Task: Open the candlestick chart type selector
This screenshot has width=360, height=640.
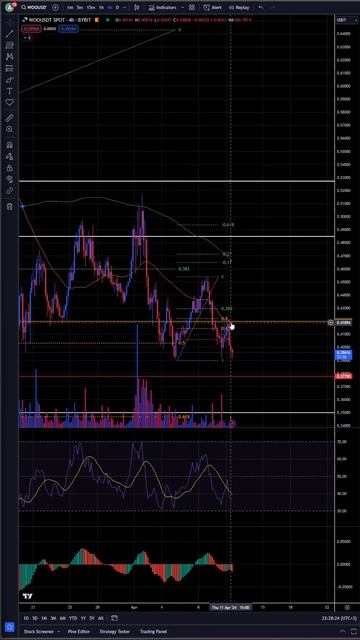Action: pos(137,7)
